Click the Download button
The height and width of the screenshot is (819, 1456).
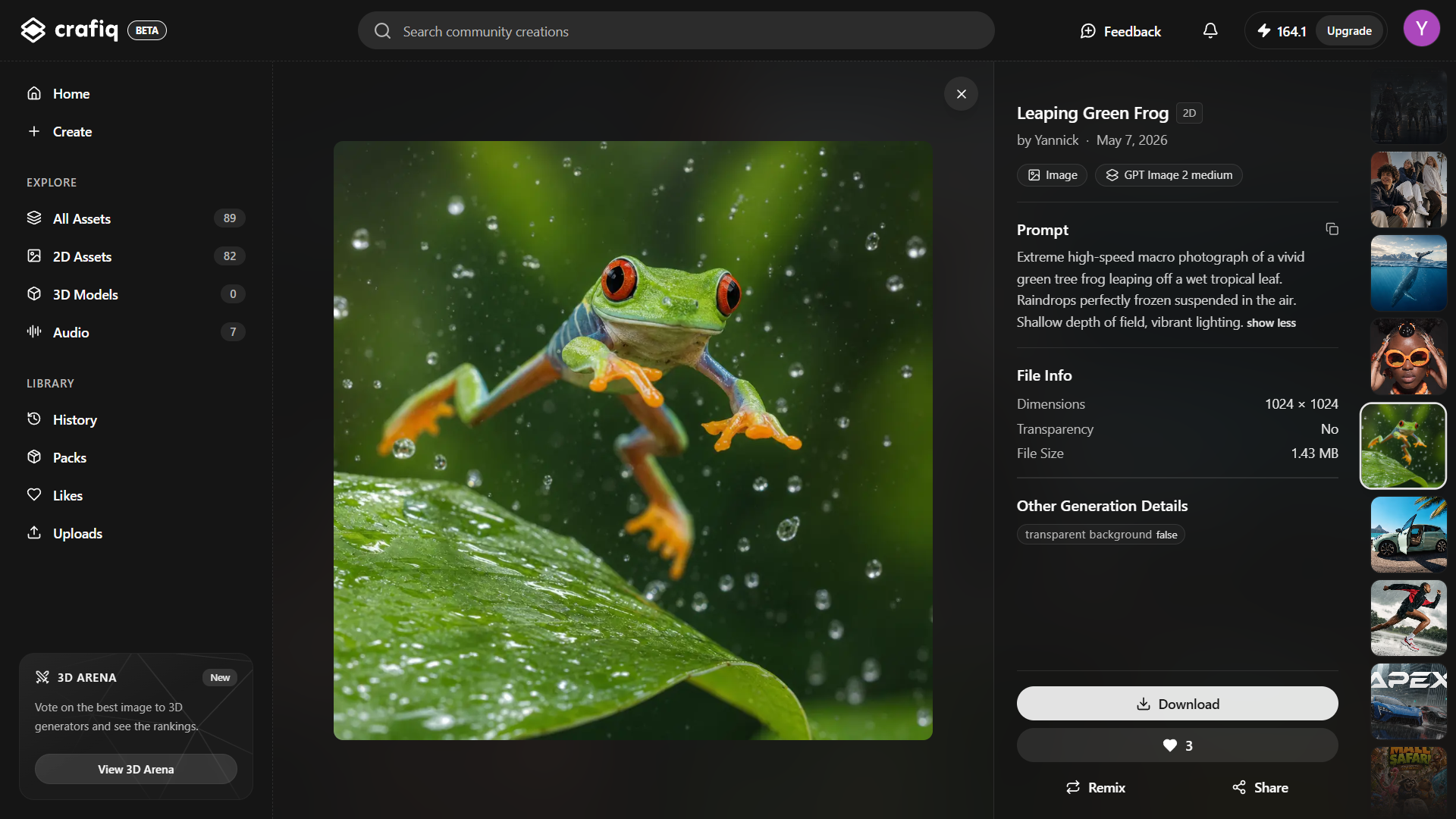1177,704
